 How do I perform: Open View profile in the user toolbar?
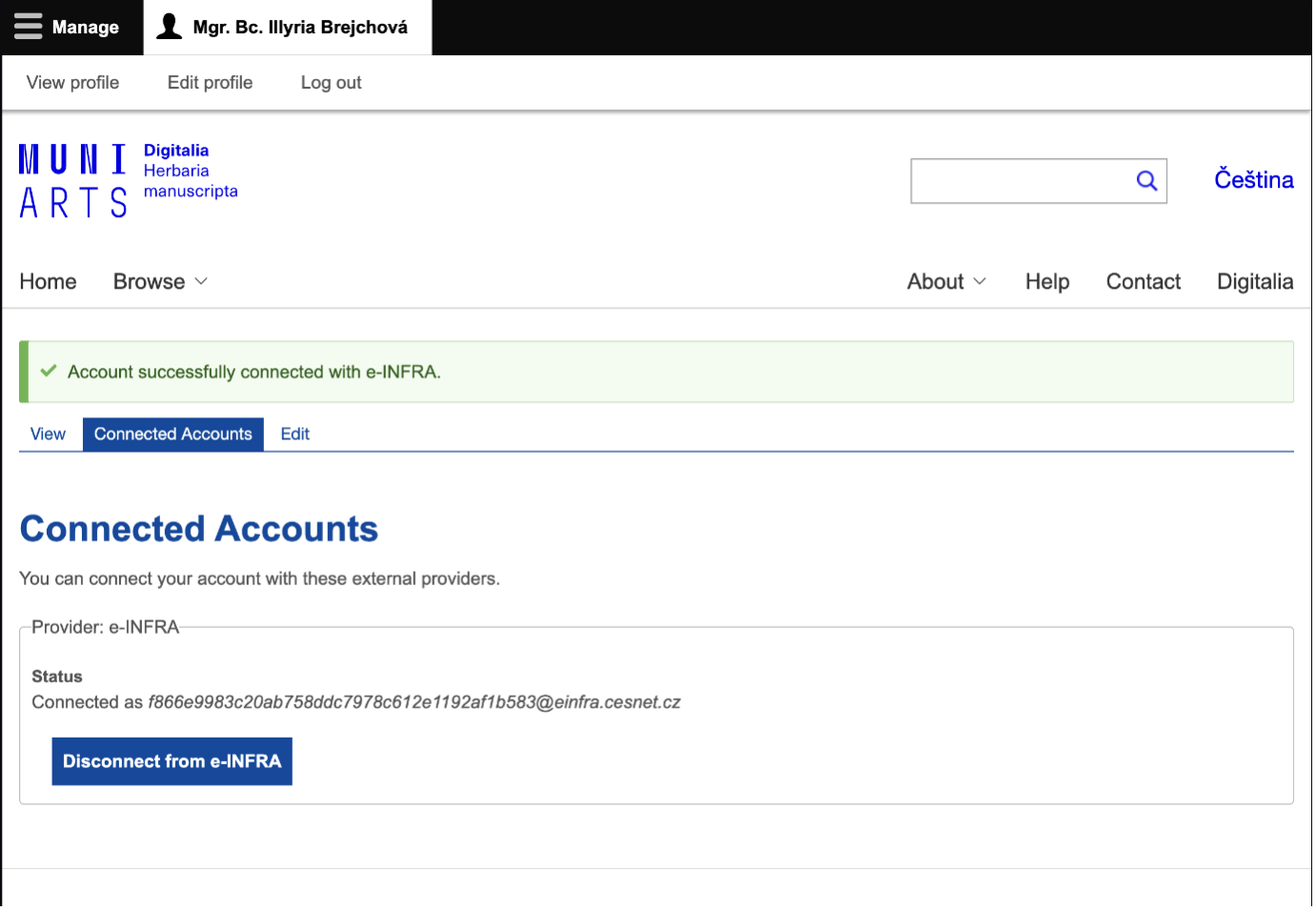pyautogui.click(x=72, y=83)
